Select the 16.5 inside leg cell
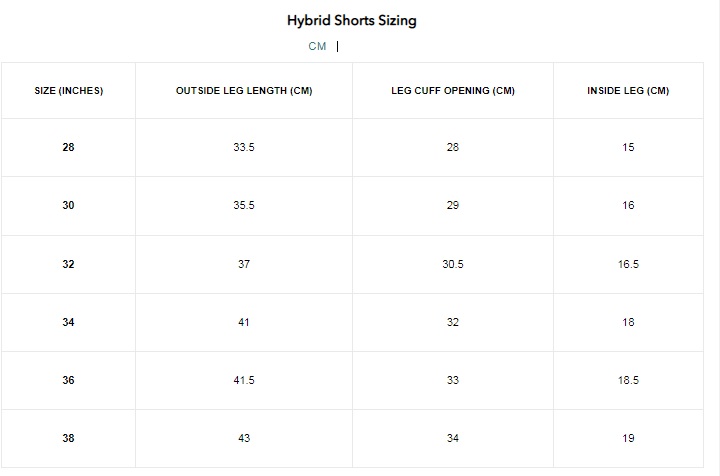 point(628,264)
